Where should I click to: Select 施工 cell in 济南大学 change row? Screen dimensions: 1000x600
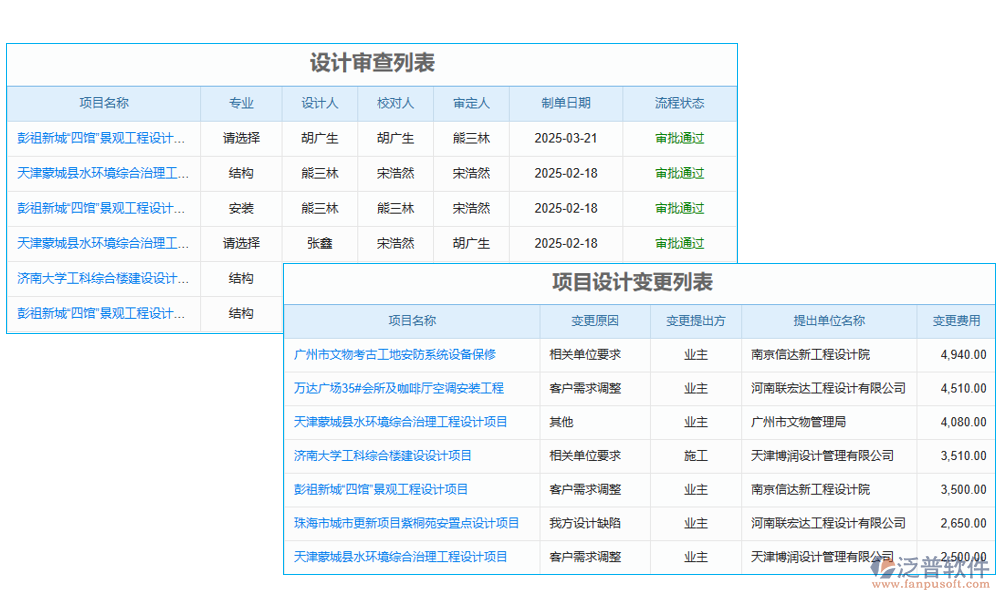click(694, 456)
